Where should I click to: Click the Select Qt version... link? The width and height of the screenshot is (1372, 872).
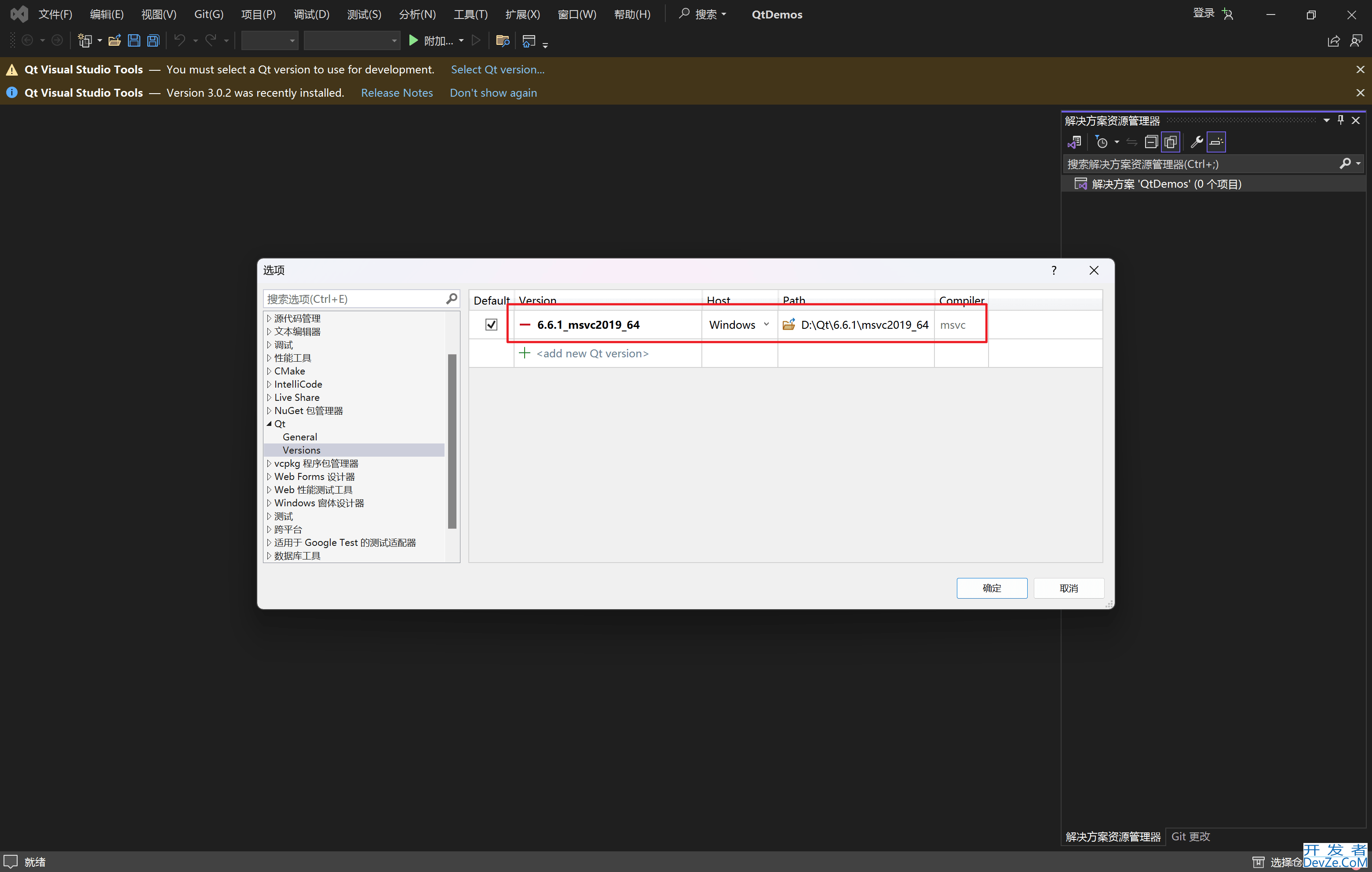click(497, 69)
